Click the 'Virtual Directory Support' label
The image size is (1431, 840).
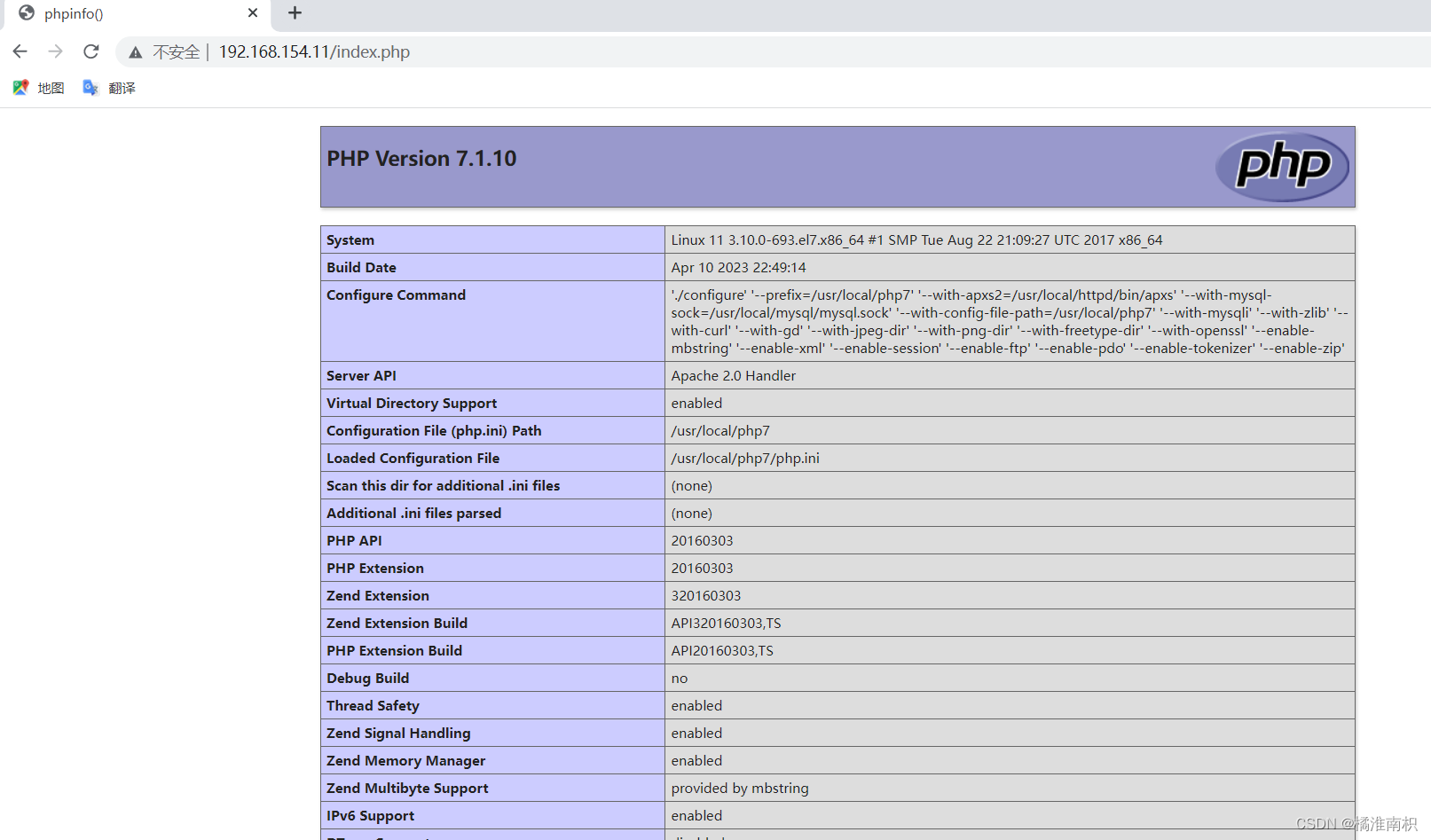click(412, 404)
